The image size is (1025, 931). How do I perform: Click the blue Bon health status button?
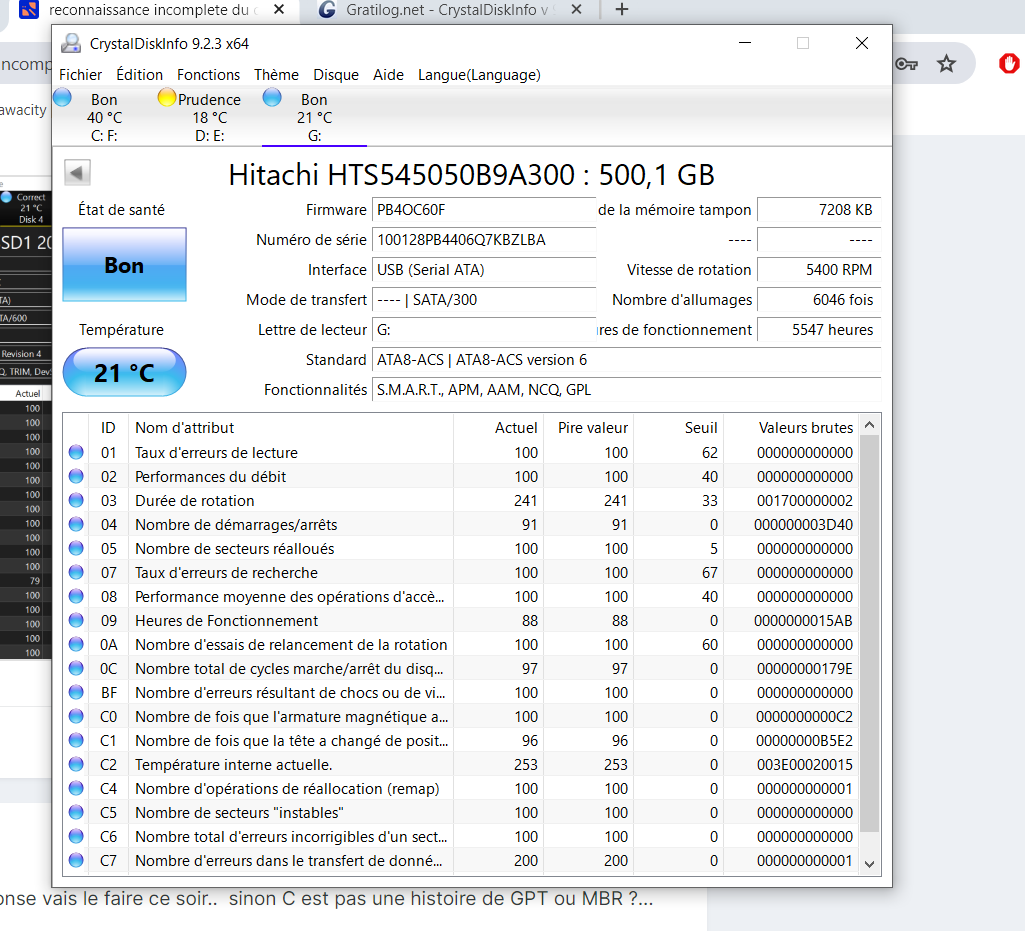pyautogui.click(x=124, y=265)
